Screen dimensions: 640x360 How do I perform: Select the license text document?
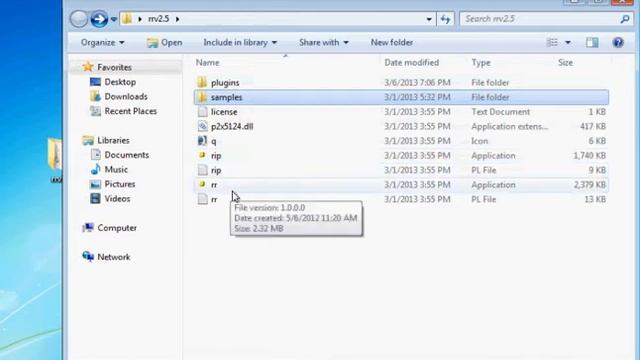click(224, 112)
